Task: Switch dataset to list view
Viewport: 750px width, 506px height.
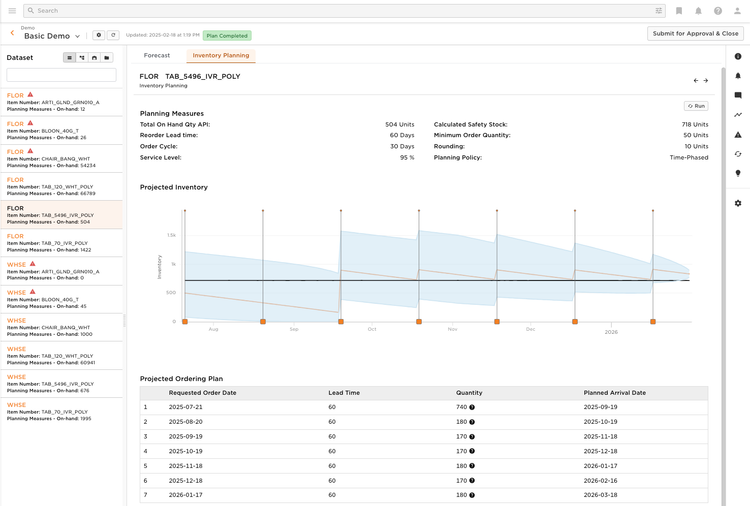Action: (x=69, y=58)
